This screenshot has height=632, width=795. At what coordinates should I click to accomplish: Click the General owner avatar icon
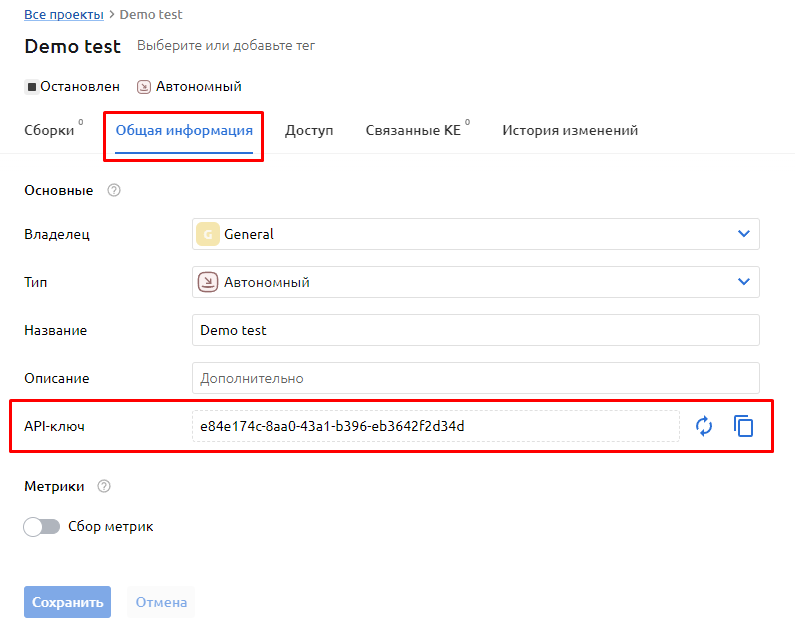(x=208, y=234)
